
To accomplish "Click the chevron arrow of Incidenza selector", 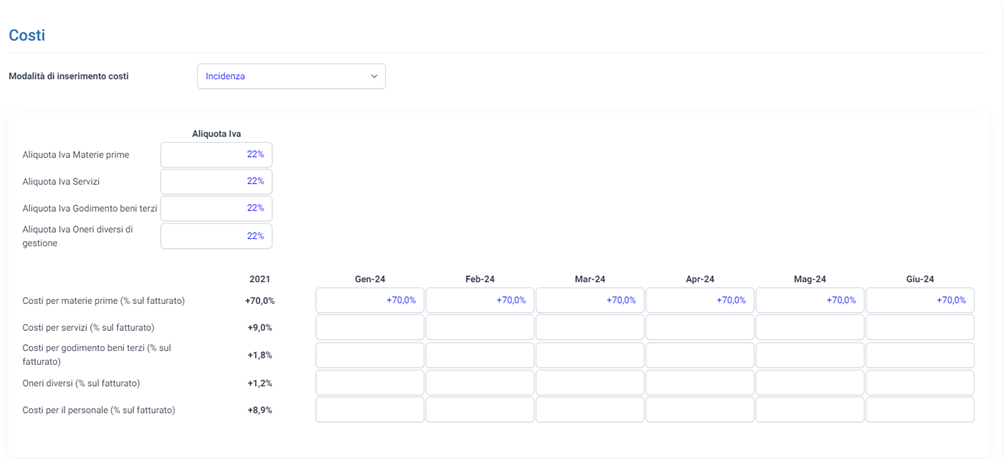I will pyautogui.click(x=374, y=76).
